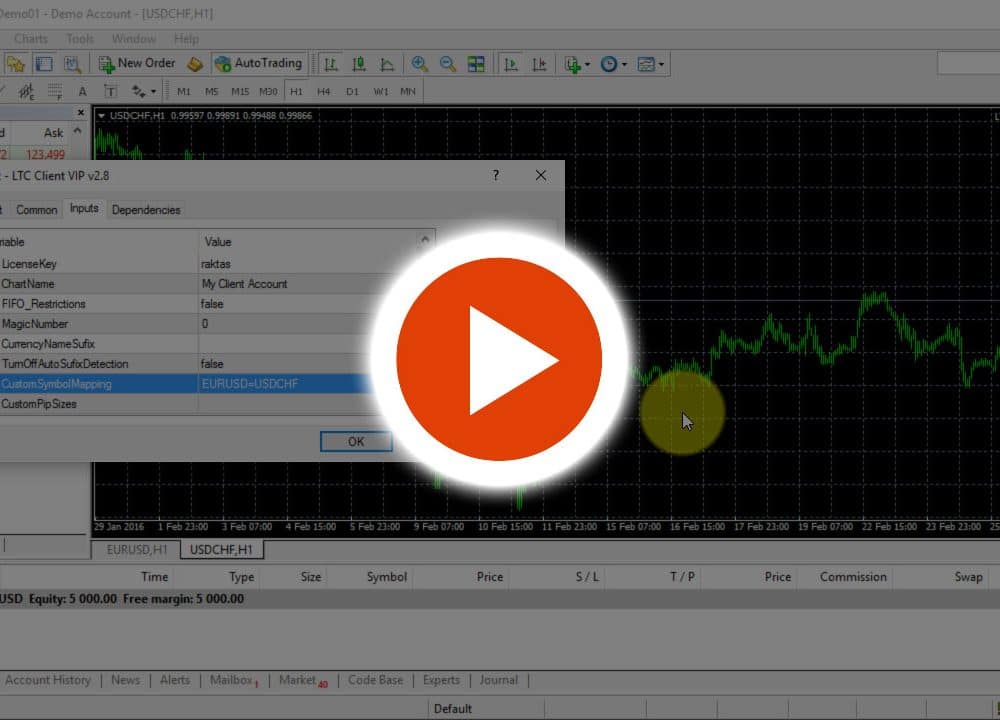Viewport: 1000px width, 720px height.
Task: Switch chart to candlesticks mode
Action: click(x=358, y=64)
